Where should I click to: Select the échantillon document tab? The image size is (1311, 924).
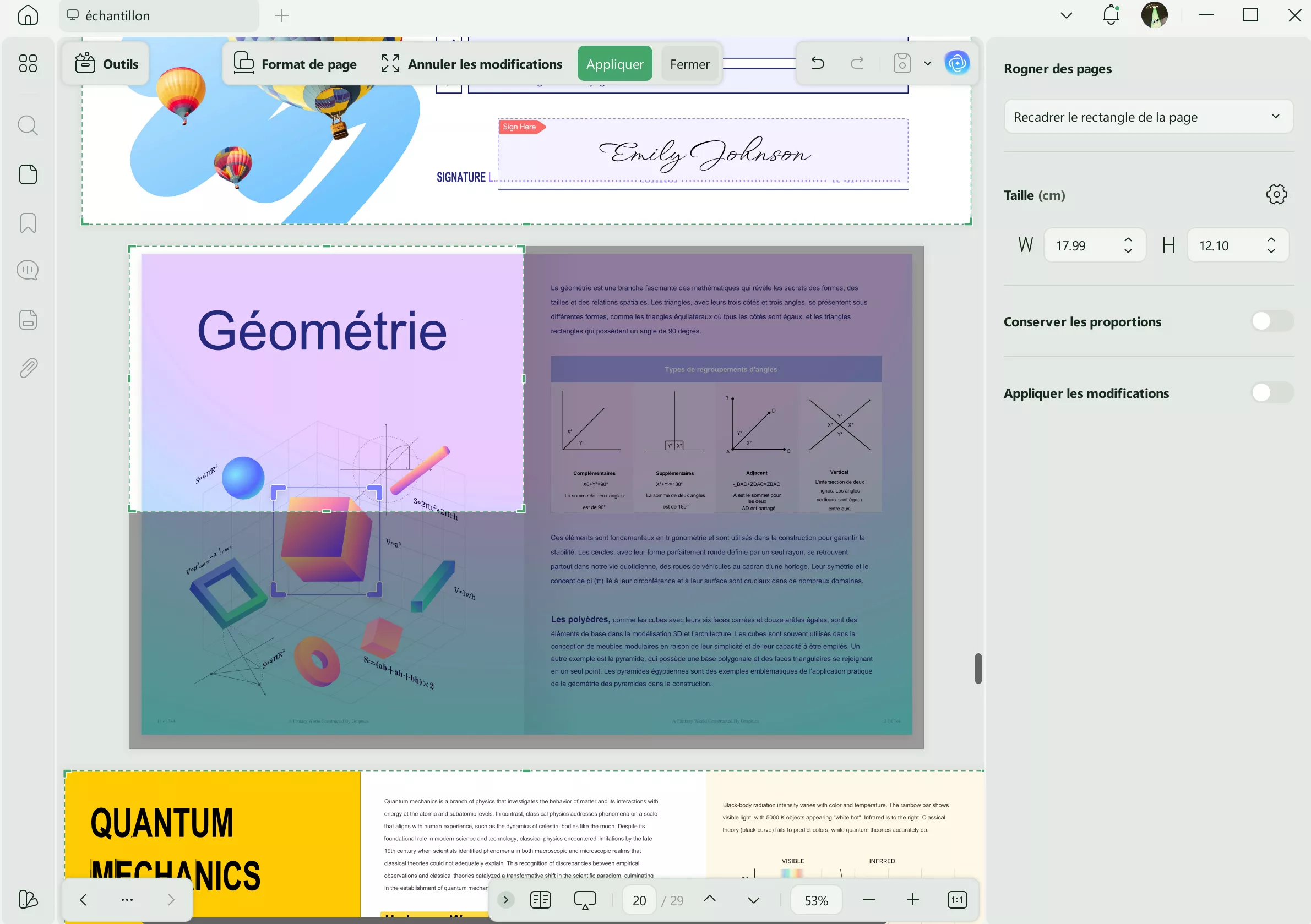click(118, 16)
